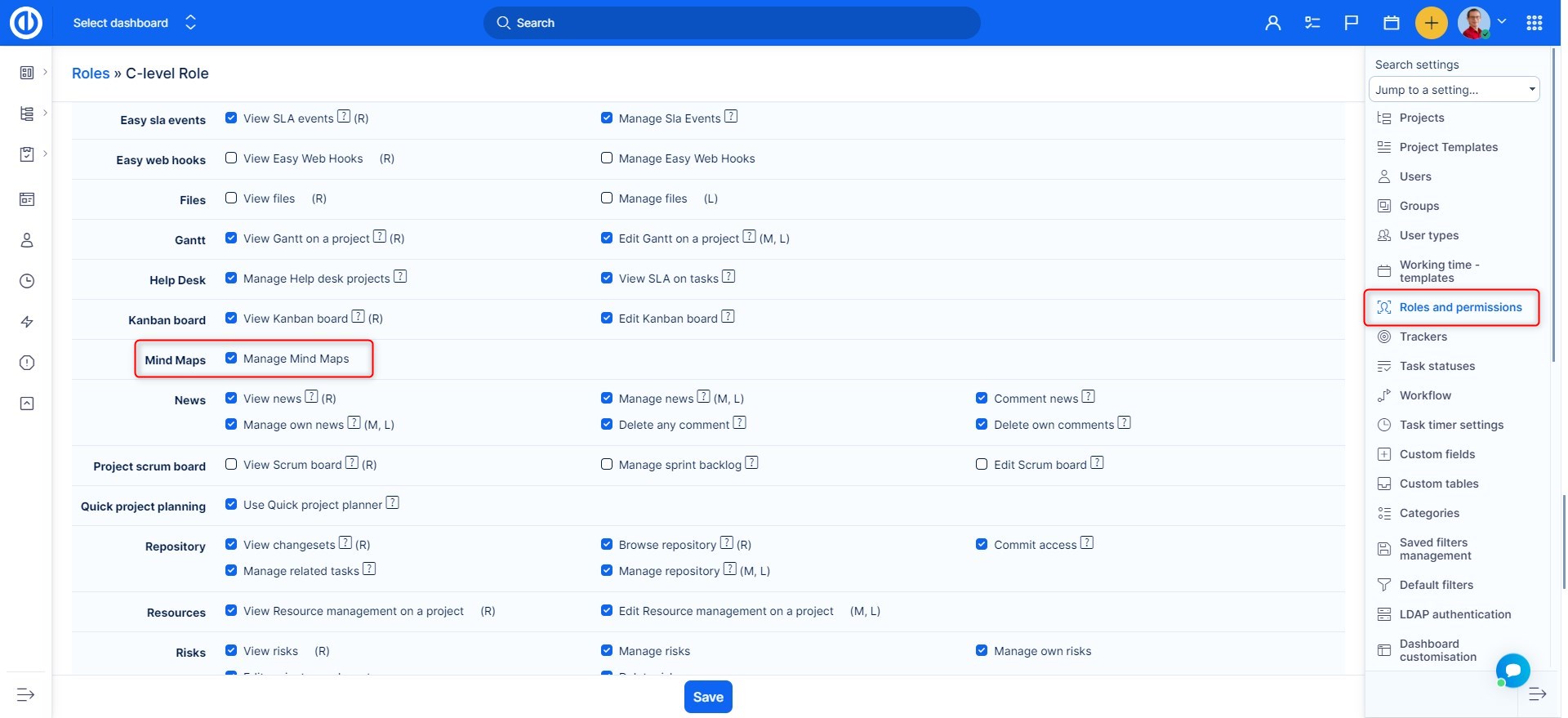This screenshot has height=718, width=1568.
Task: Open the apps grid menu icon
Action: tap(1534, 23)
